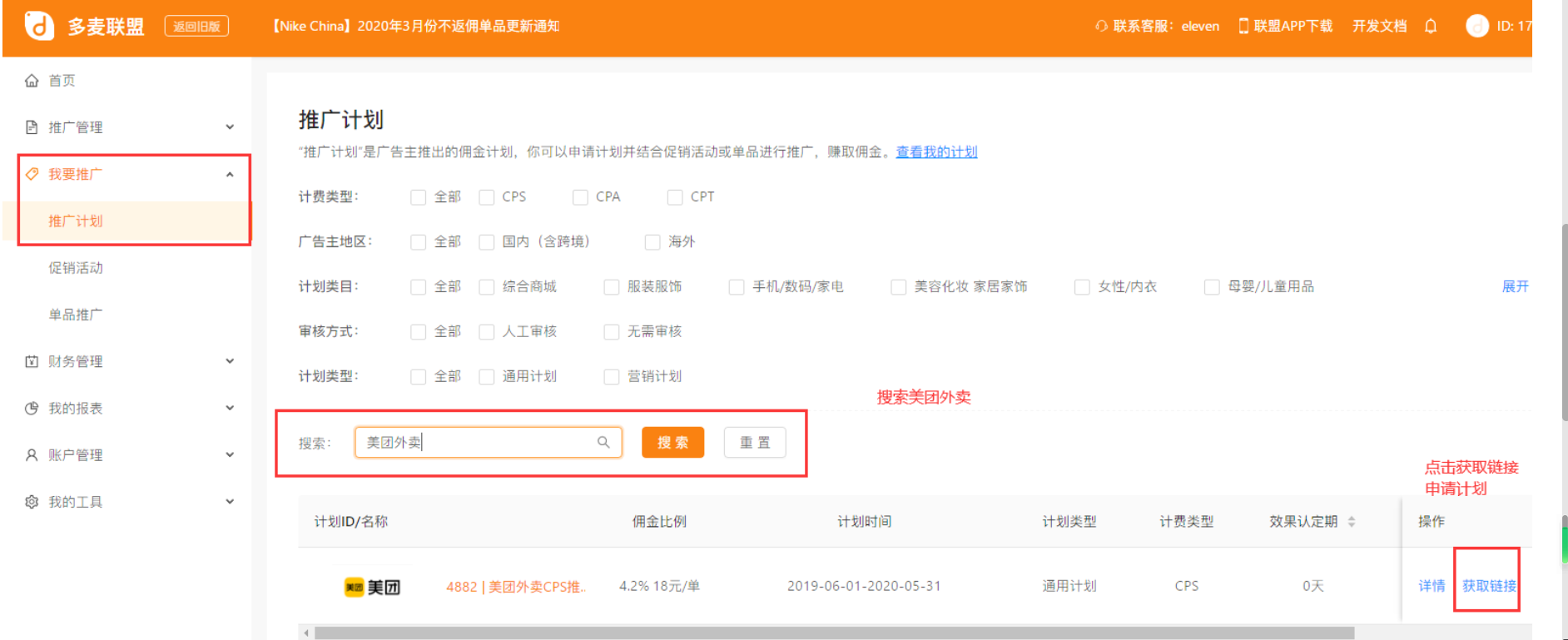1568x640 pixels.
Task: Check the CPT billing type
Action: (675, 197)
